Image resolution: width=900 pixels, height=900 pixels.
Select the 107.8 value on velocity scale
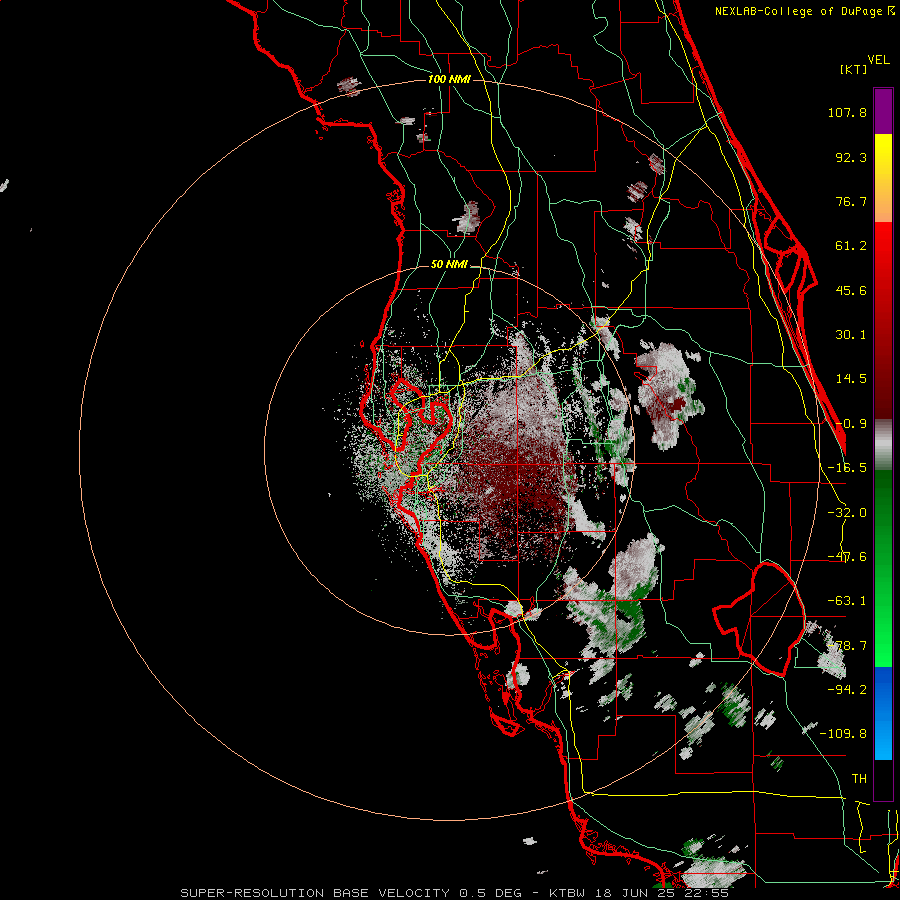point(847,112)
